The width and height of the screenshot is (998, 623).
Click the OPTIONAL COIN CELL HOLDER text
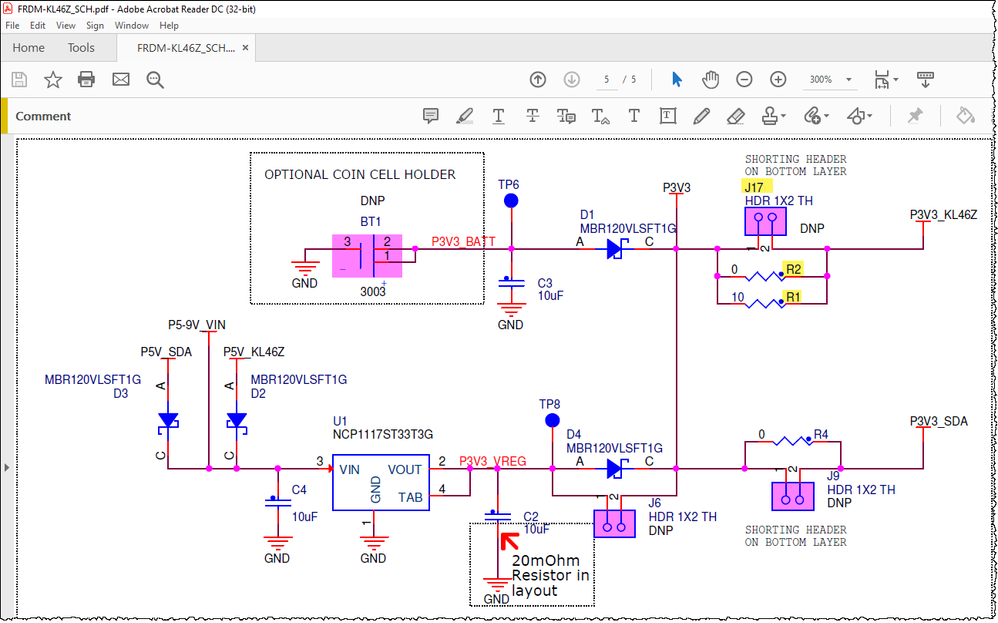[360, 174]
